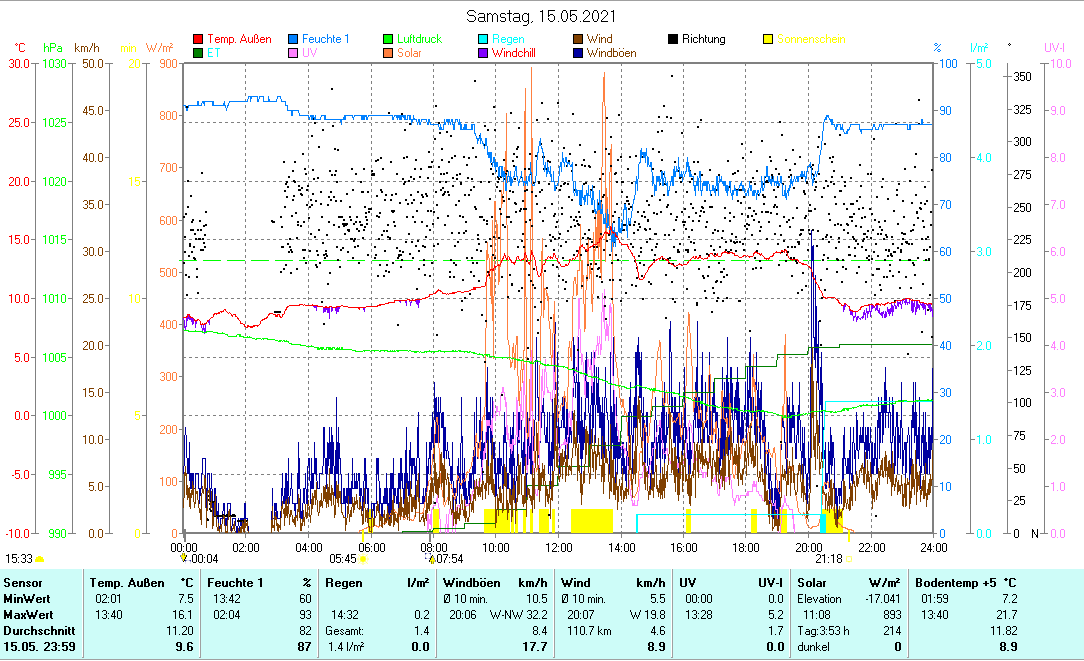Click the cyan Regen legend square
This screenshot has width=1084, height=661.
click(x=485, y=40)
